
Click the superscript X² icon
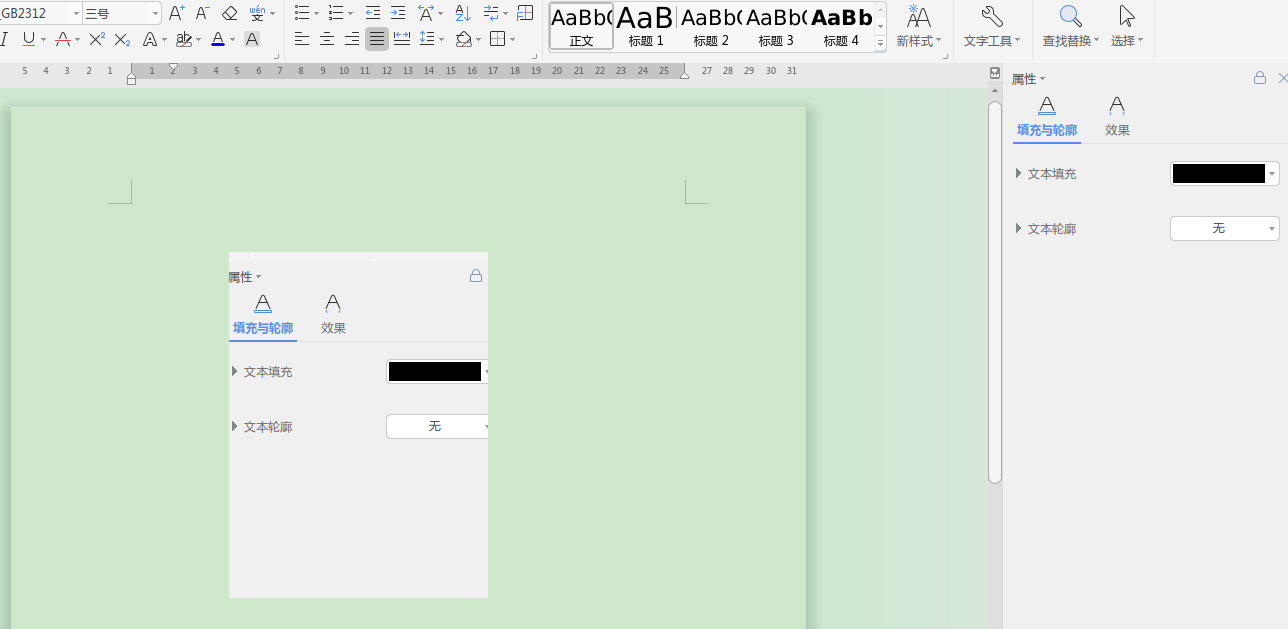coord(97,39)
